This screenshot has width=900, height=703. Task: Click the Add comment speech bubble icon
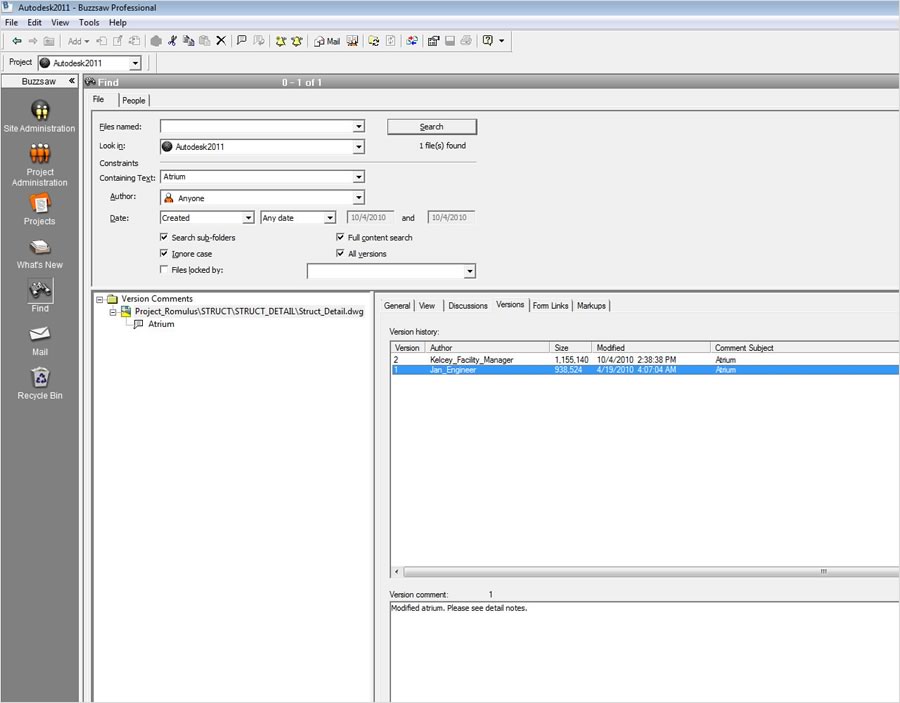click(x=242, y=41)
